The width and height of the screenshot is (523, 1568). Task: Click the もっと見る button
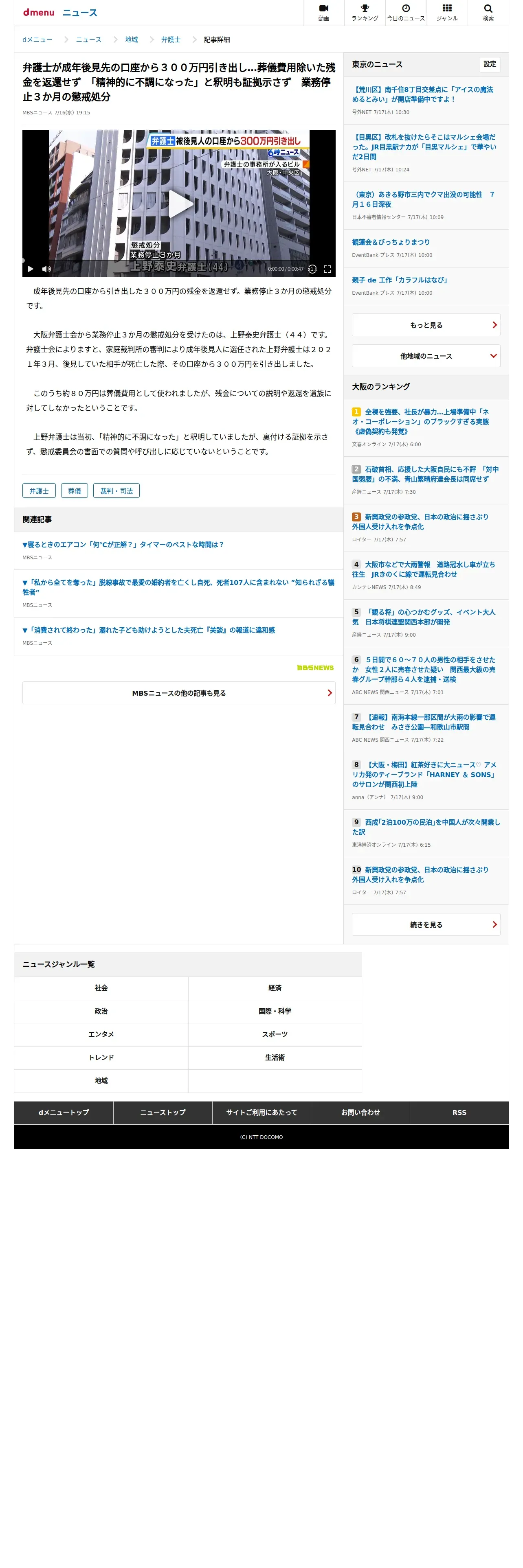(x=426, y=325)
